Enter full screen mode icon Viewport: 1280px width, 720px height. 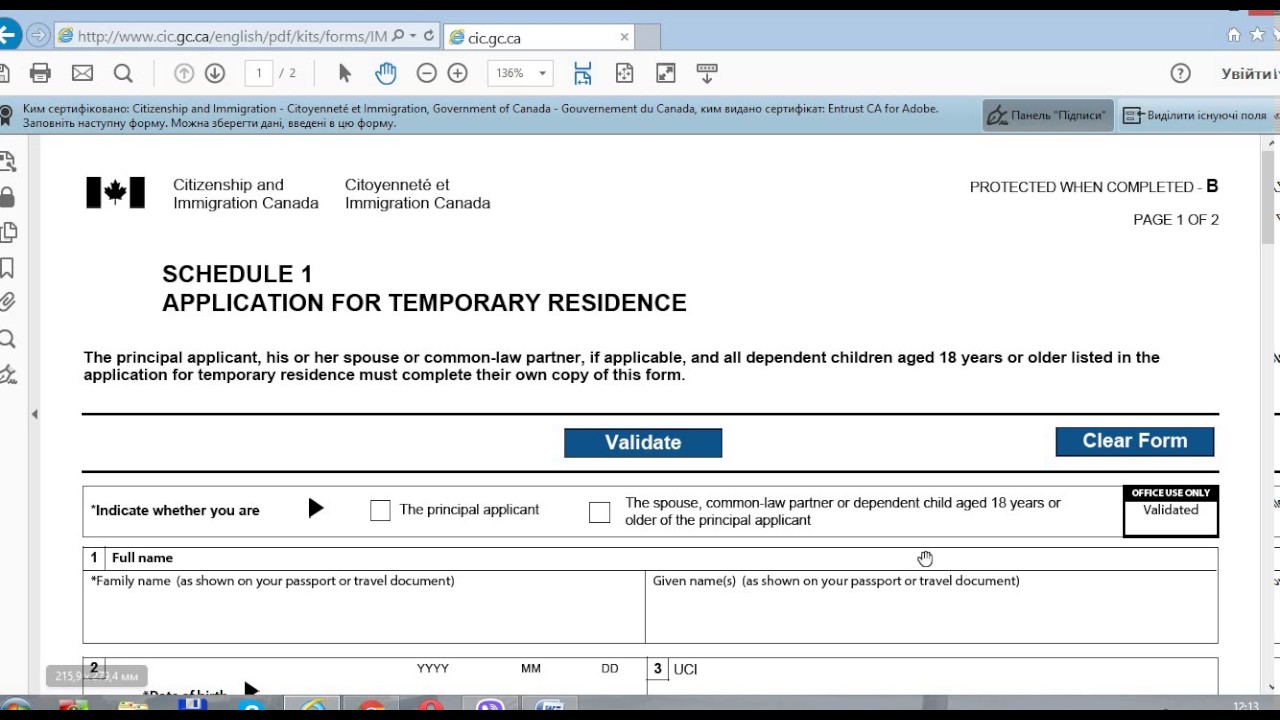666,73
